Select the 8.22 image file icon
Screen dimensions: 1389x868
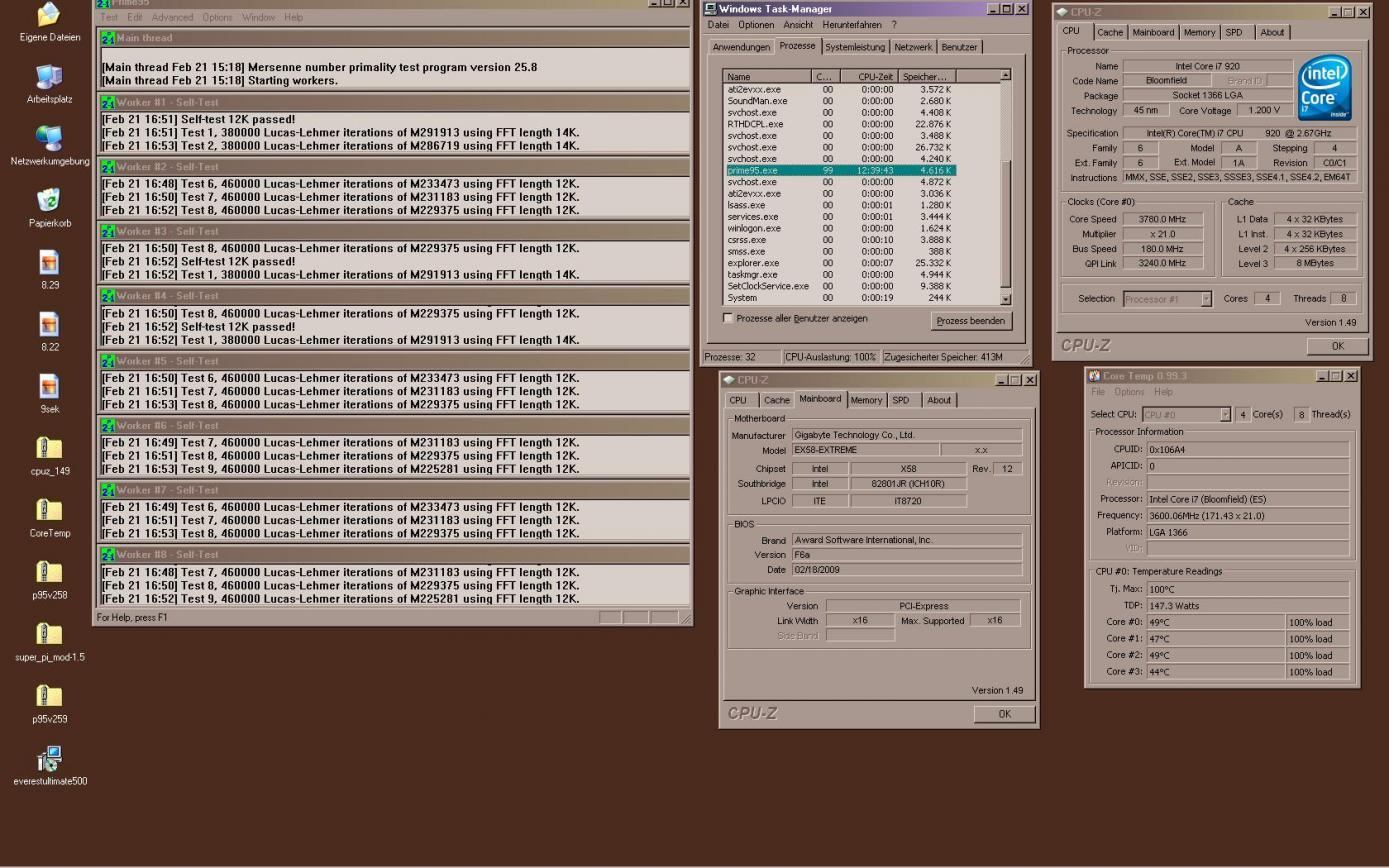[49, 326]
